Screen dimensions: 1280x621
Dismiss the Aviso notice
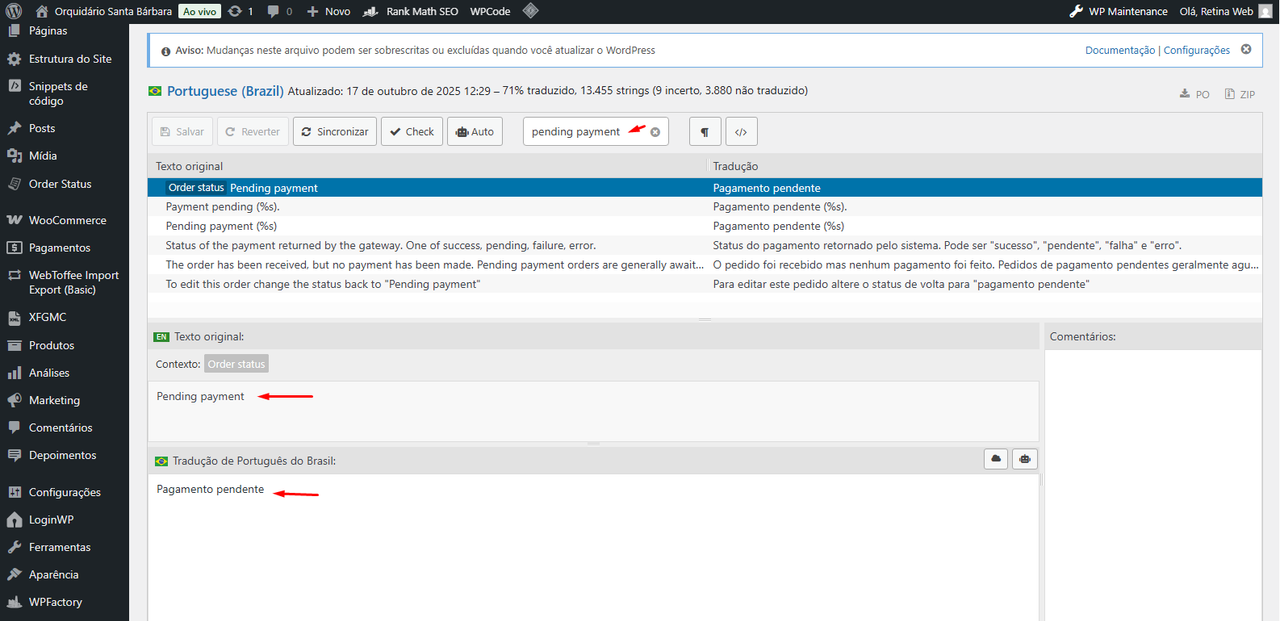coord(1246,49)
